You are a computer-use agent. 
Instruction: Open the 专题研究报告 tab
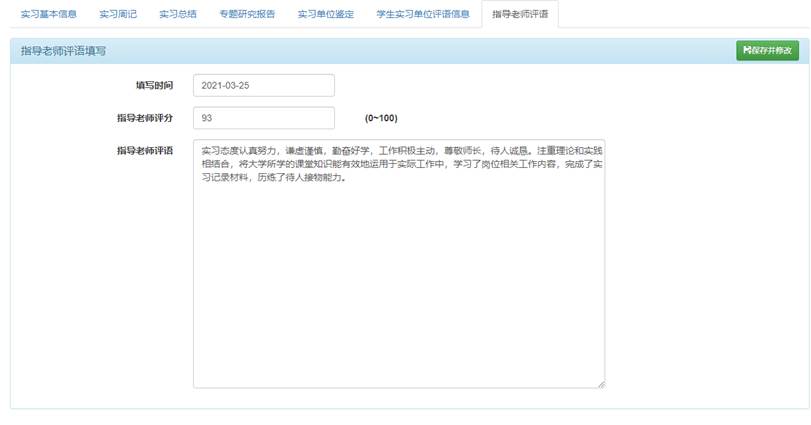(246, 15)
